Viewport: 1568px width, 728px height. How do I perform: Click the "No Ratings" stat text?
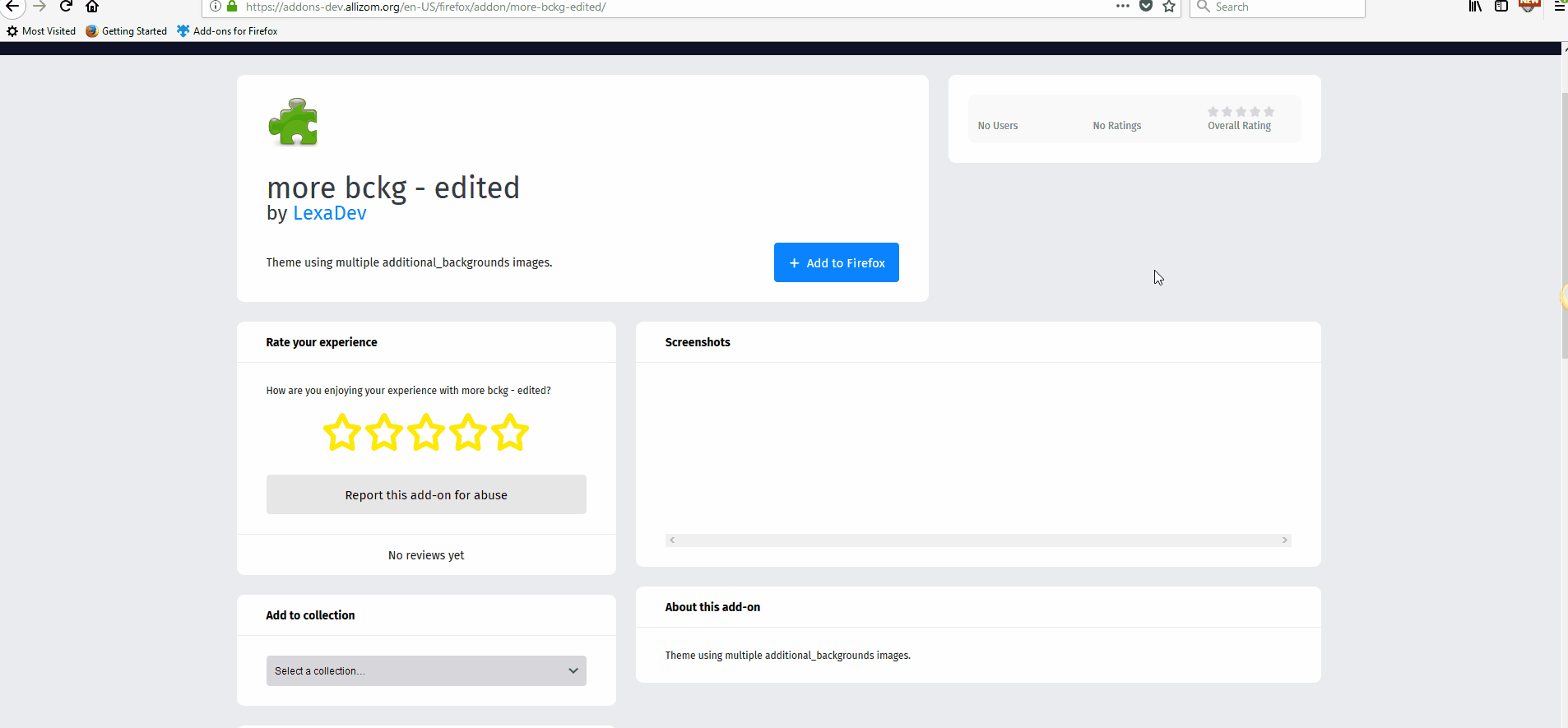point(1117,126)
